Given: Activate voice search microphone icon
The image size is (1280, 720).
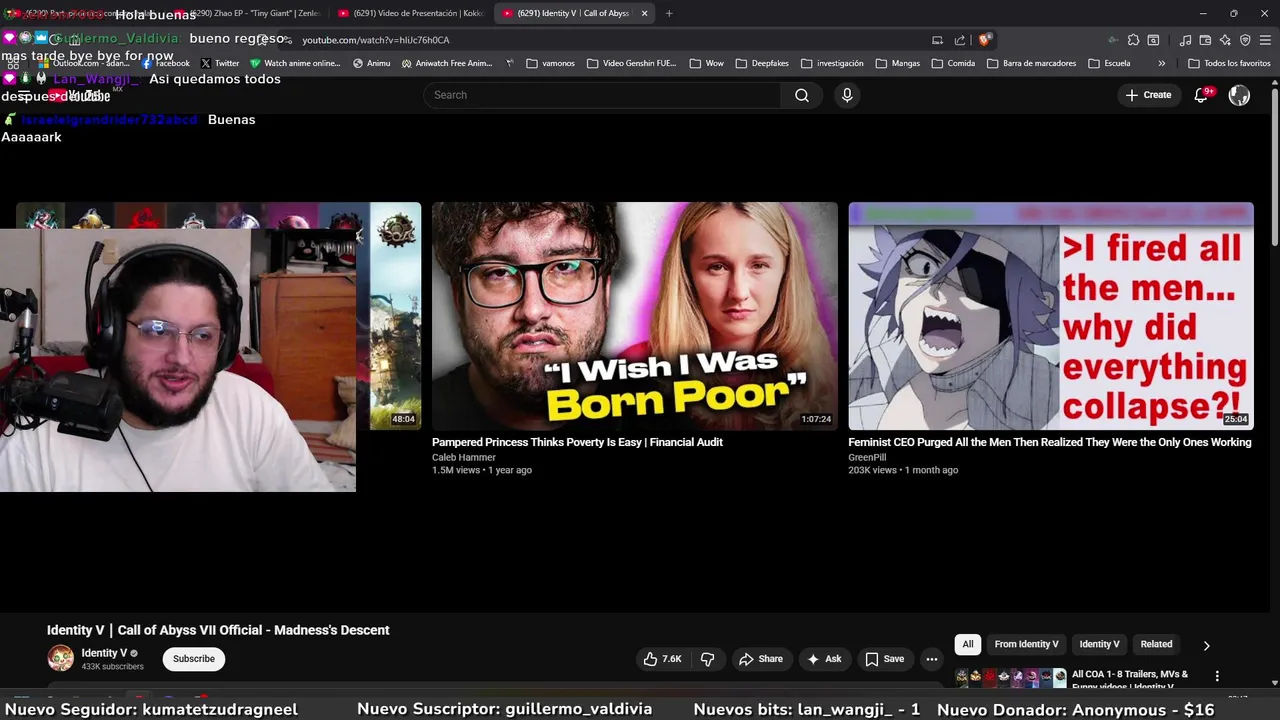Looking at the screenshot, I should [x=847, y=95].
